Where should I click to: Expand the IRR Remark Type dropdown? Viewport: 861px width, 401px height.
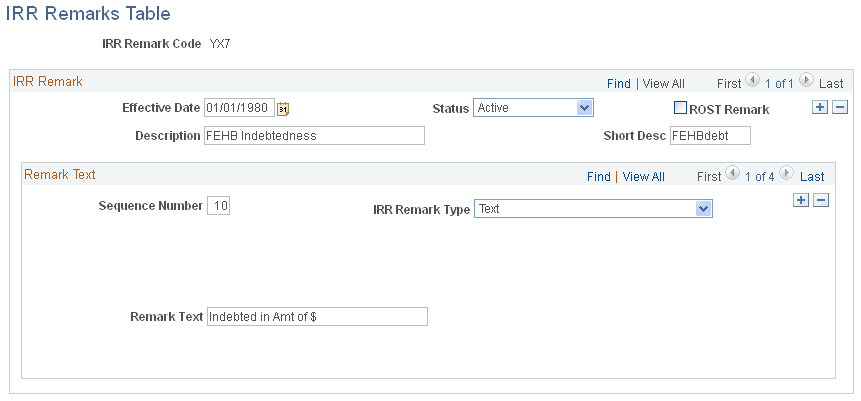(x=703, y=209)
